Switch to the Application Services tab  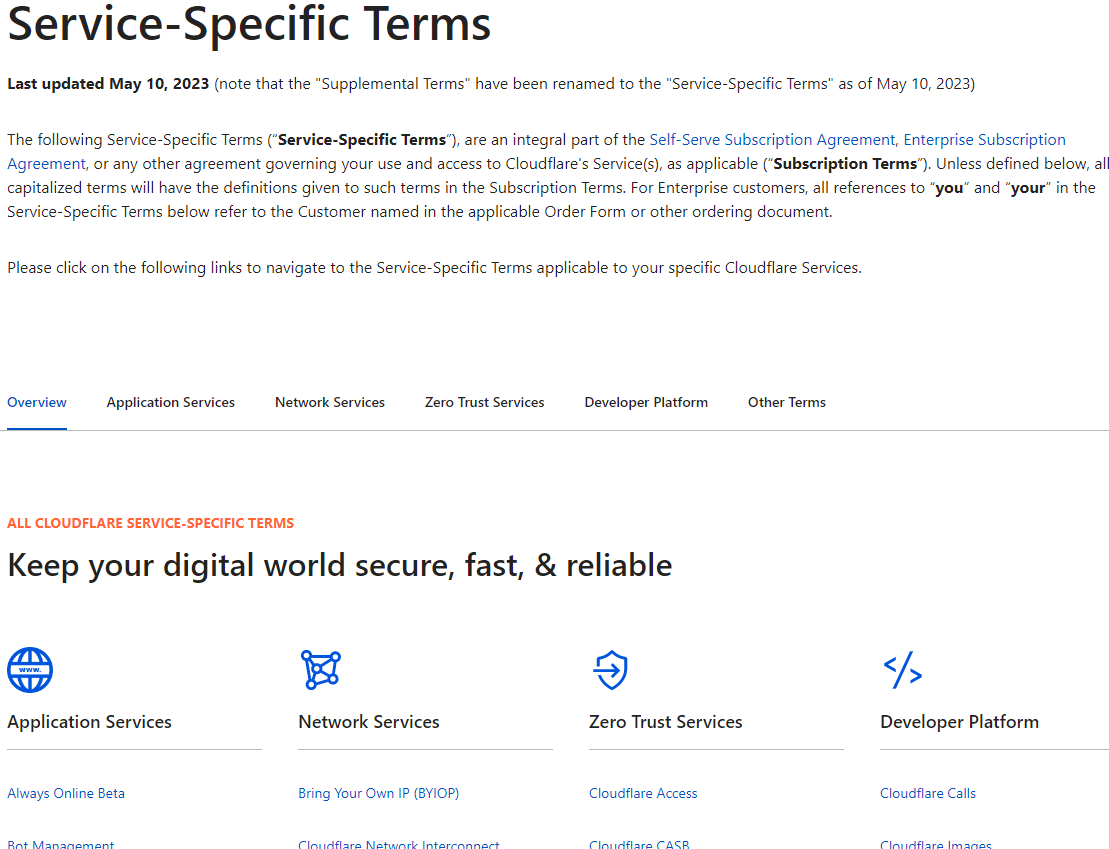point(171,403)
